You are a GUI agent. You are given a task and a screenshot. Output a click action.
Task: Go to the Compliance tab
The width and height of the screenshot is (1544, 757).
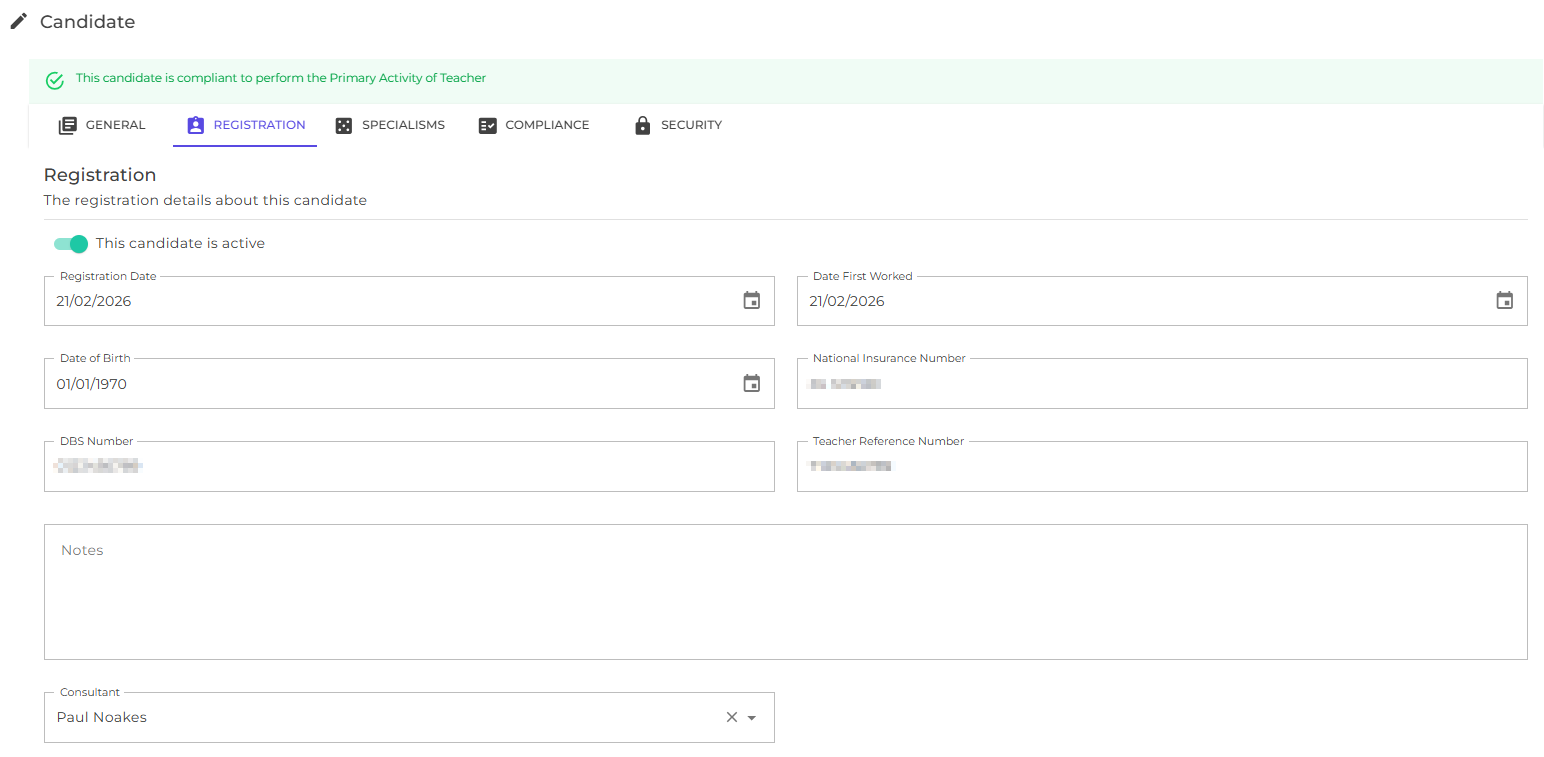coord(534,125)
